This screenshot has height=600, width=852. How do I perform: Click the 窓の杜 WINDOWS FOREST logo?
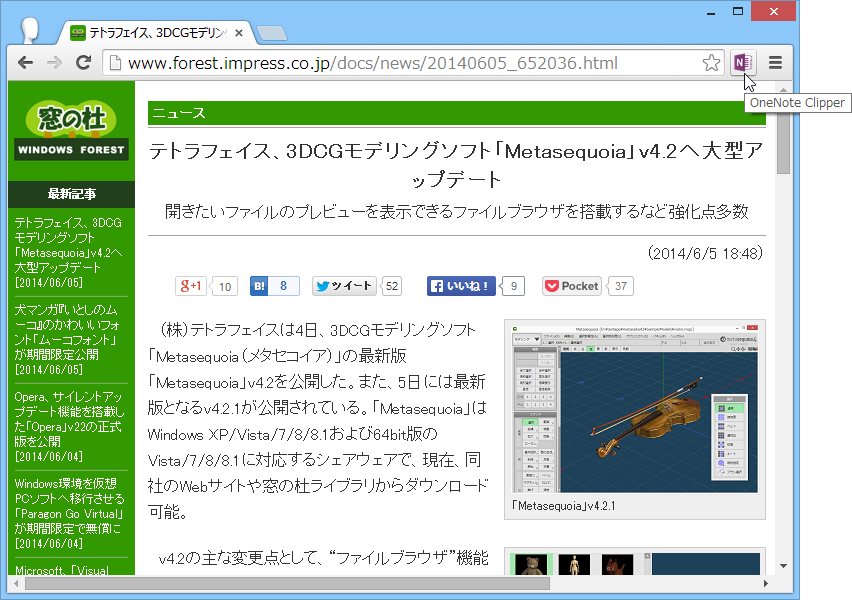pos(70,129)
